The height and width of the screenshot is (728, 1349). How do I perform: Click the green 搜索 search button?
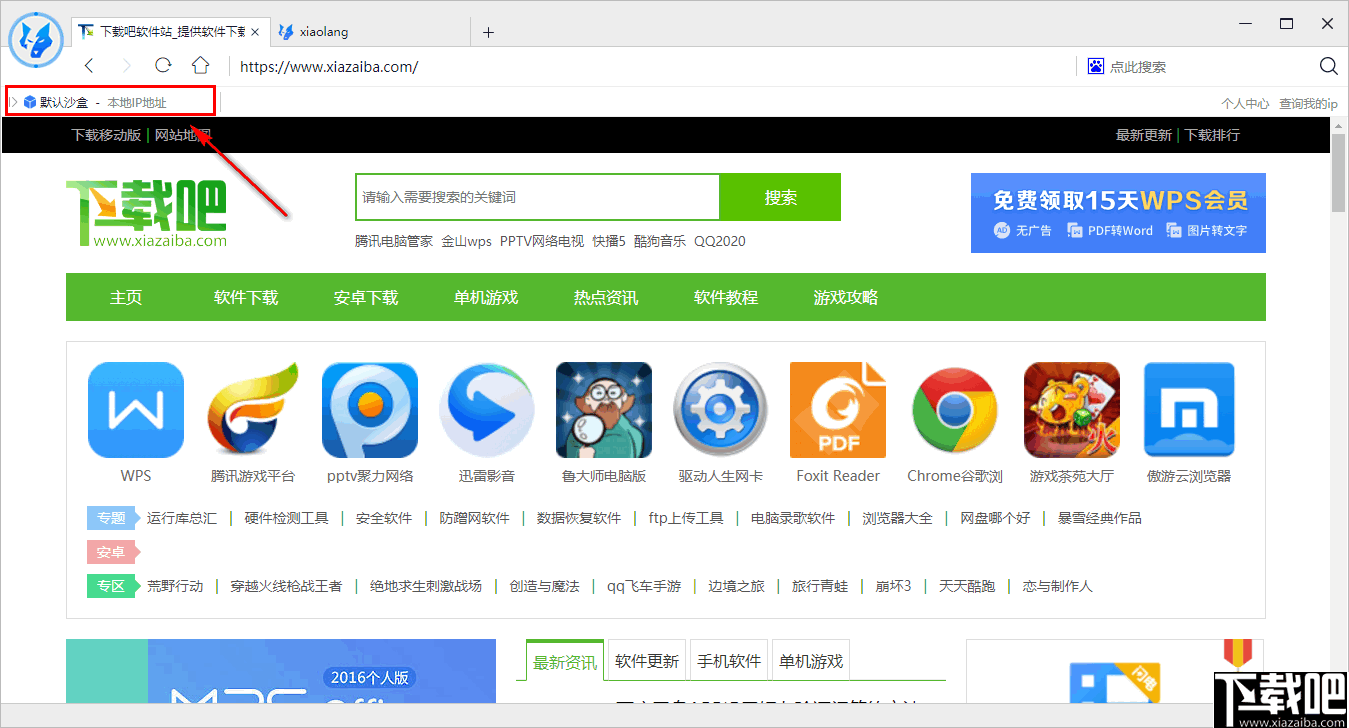(780, 197)
